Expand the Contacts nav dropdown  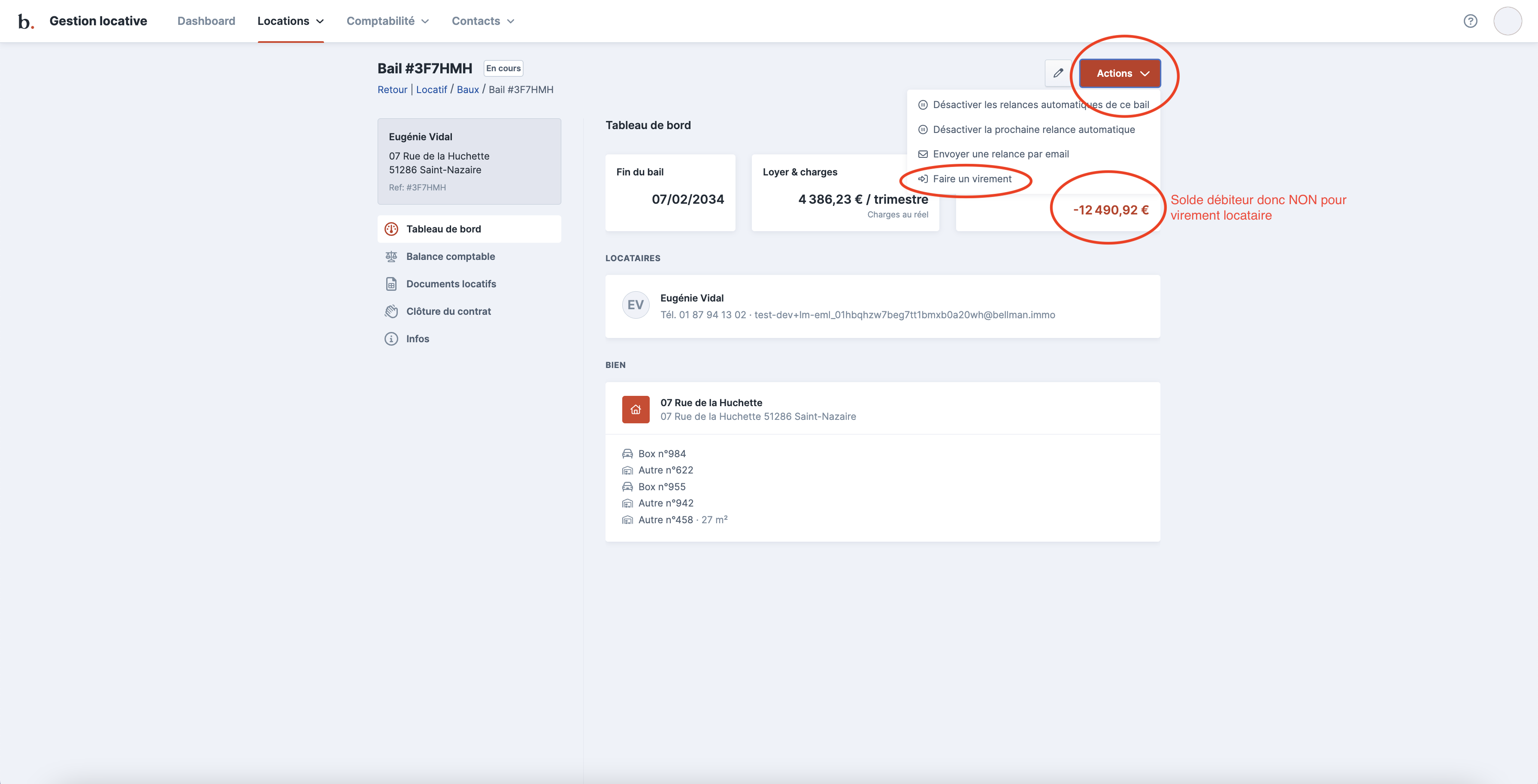482,21
